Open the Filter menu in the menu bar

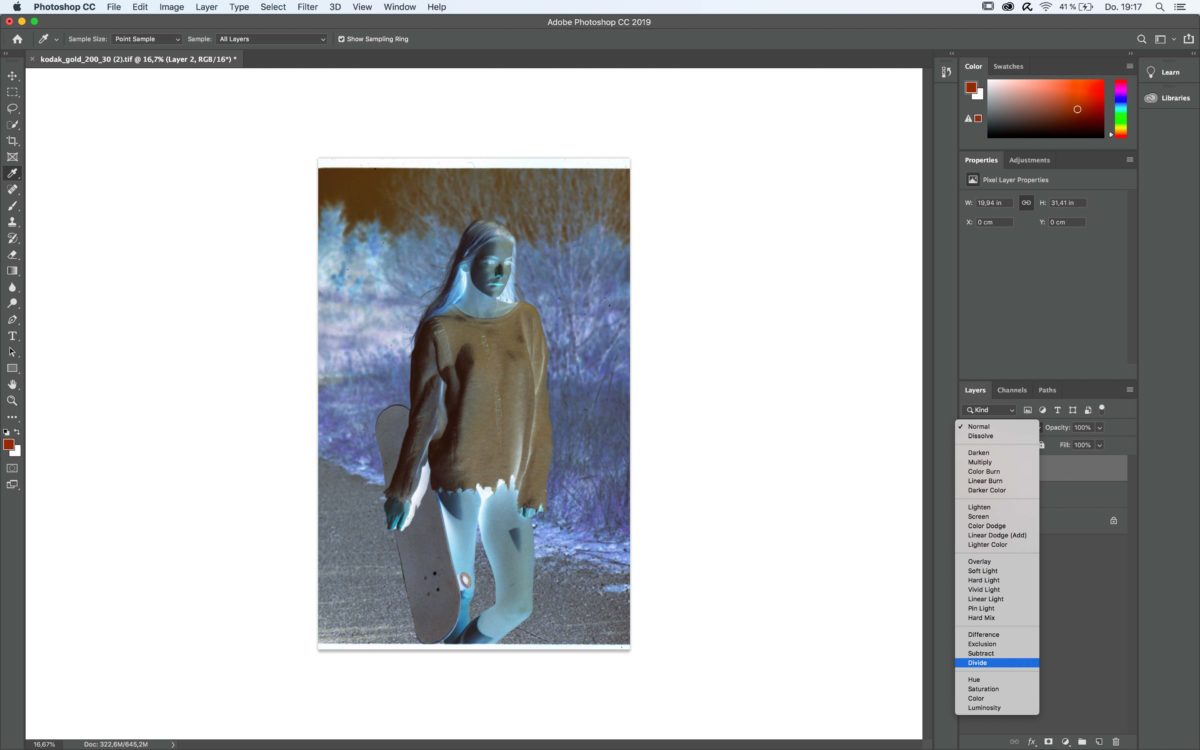point(307,7)
